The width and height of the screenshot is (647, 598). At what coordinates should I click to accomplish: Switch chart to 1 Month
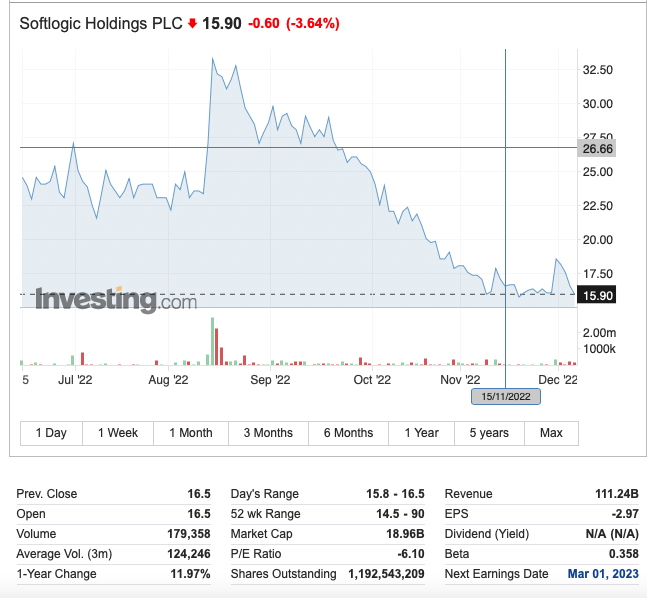tap(191, 433)
